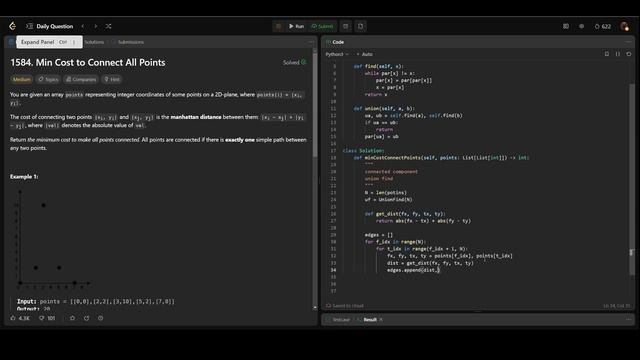Viewport: 640px width, 360px height.
Task: Click Daily Question label
Action: click(x=55, y=26)
